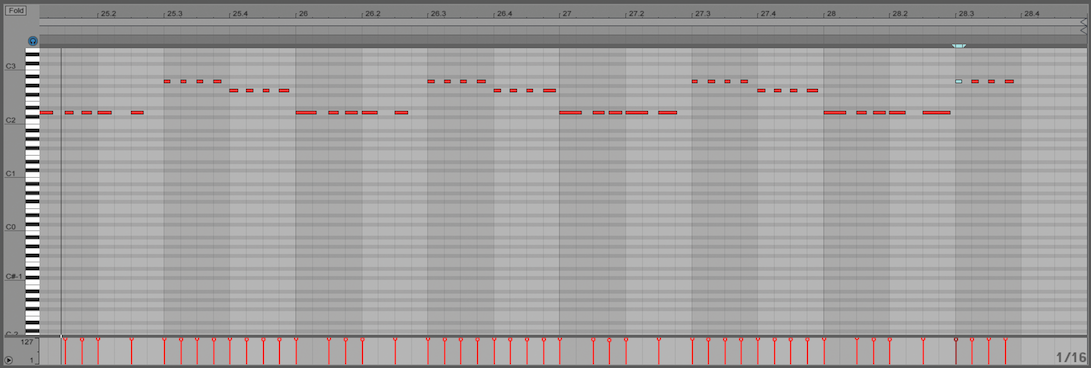Image resolution: width=1091 pixels, height=368 pixels.
Task: Collapse the velocity editor with the round triangle button
Action: click(x=8, y=360)
